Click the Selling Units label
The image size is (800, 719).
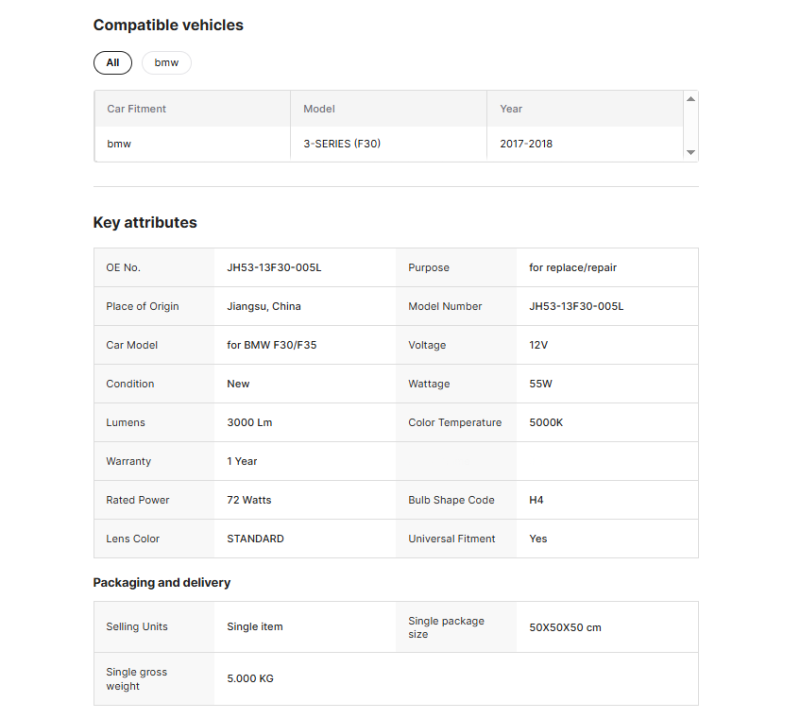pyautogui.click(x=137, y=627)
